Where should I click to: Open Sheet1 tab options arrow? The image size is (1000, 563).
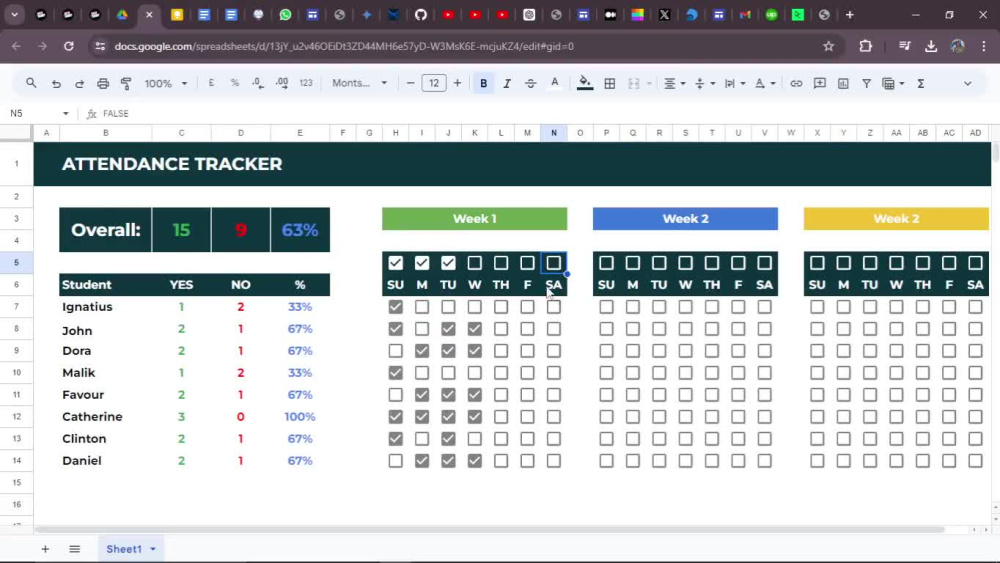(153, 549)
